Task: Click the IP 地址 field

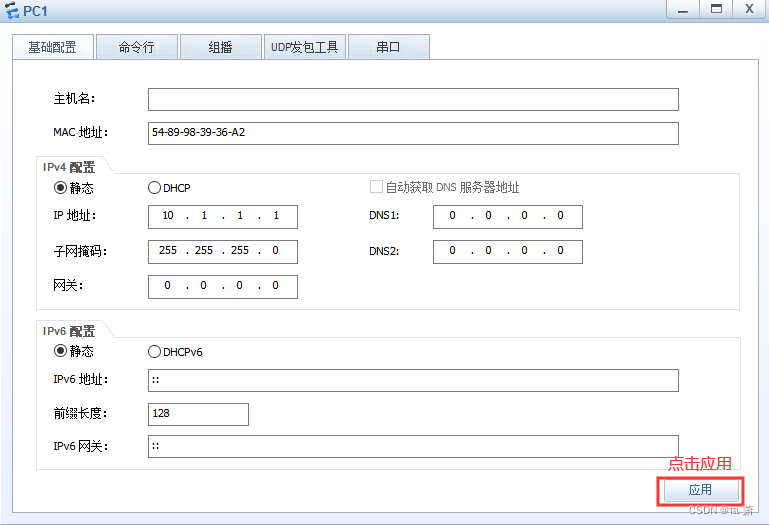Action: click(x=223, y=217)
